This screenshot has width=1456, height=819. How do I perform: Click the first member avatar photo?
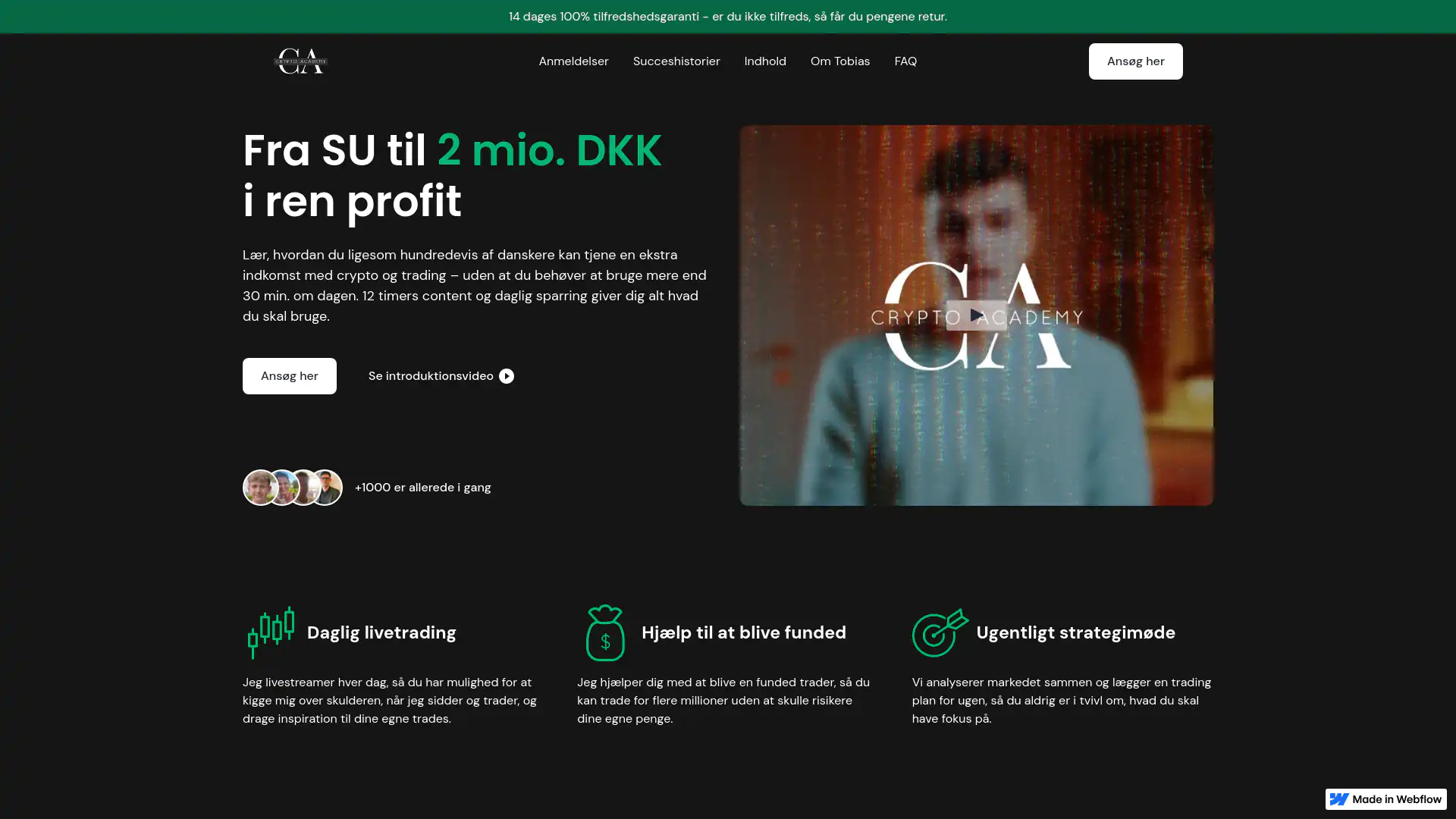click(x=259, y=488)
